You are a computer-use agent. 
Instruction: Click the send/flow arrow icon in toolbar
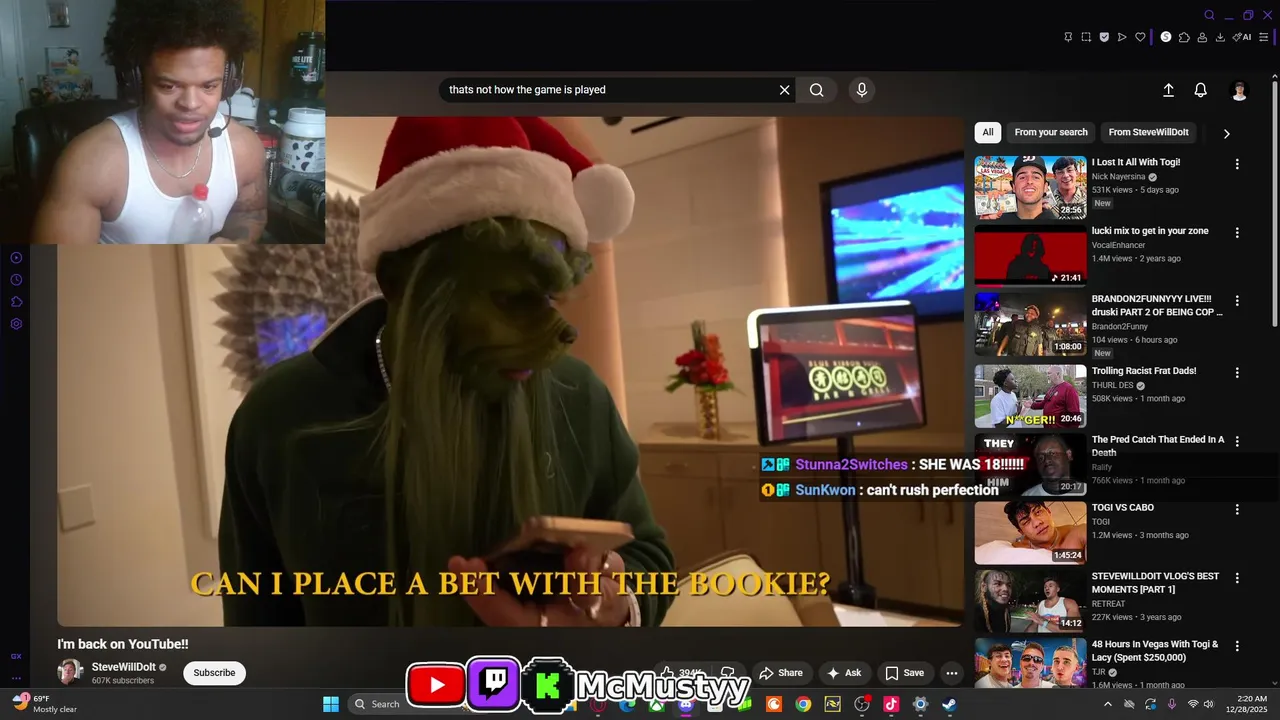pos(1122,37)
